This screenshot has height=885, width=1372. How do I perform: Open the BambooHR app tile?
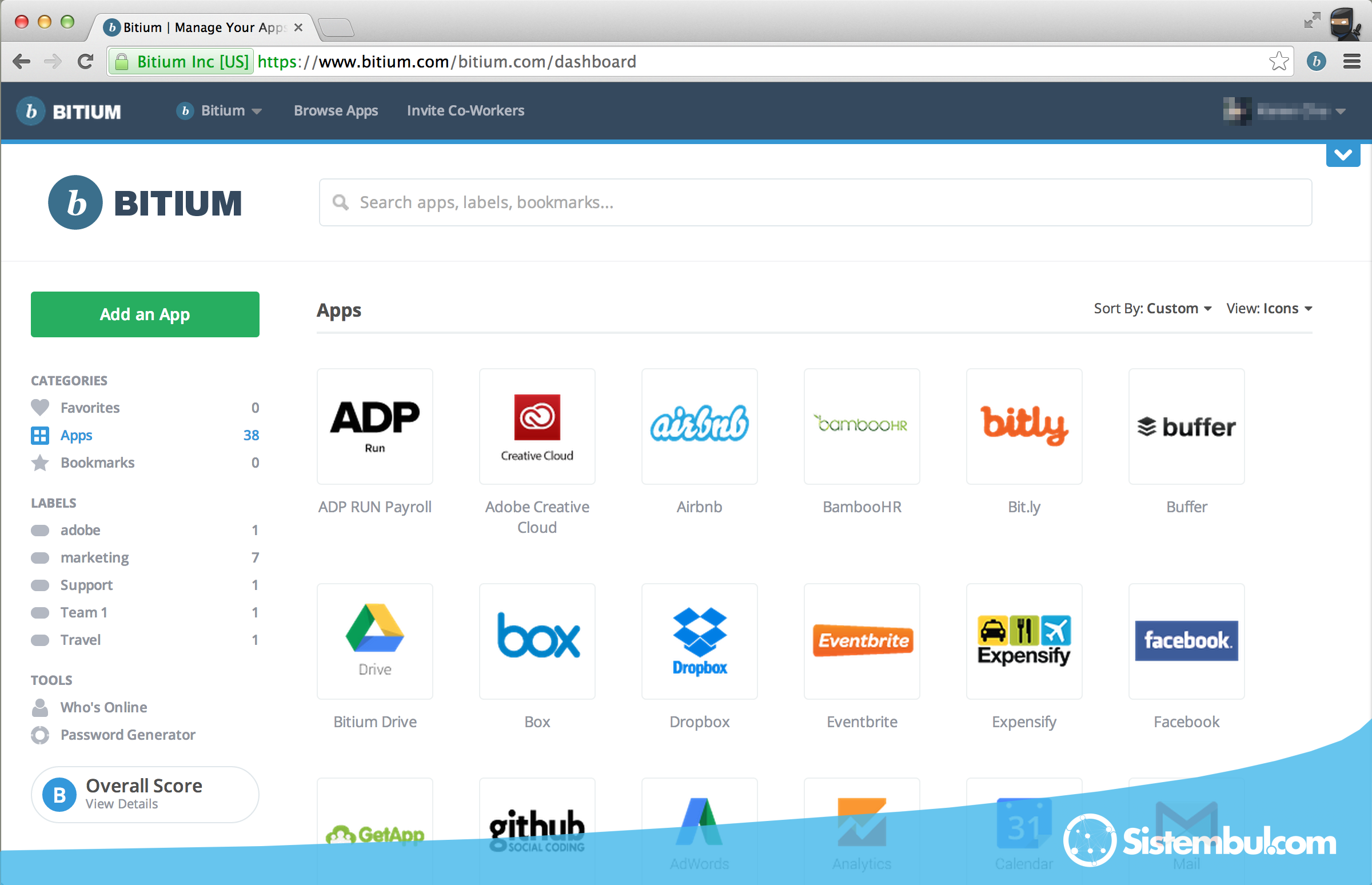point(862,426)
